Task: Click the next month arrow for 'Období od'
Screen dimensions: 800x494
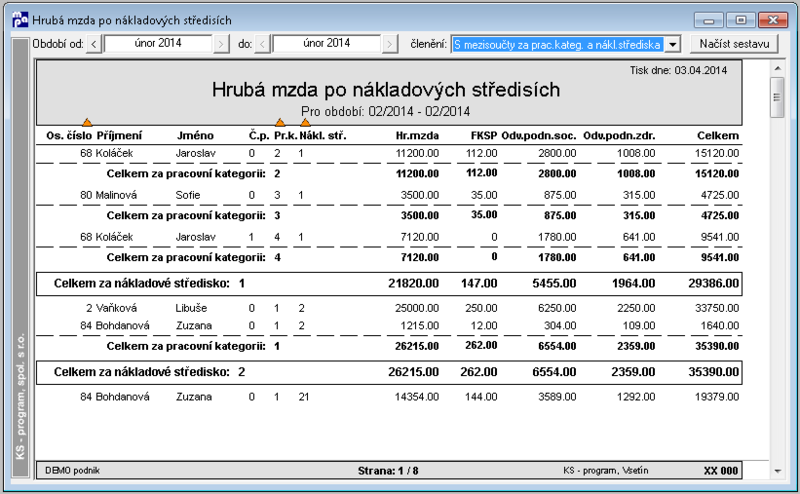Action: click(x=221, y=44)
